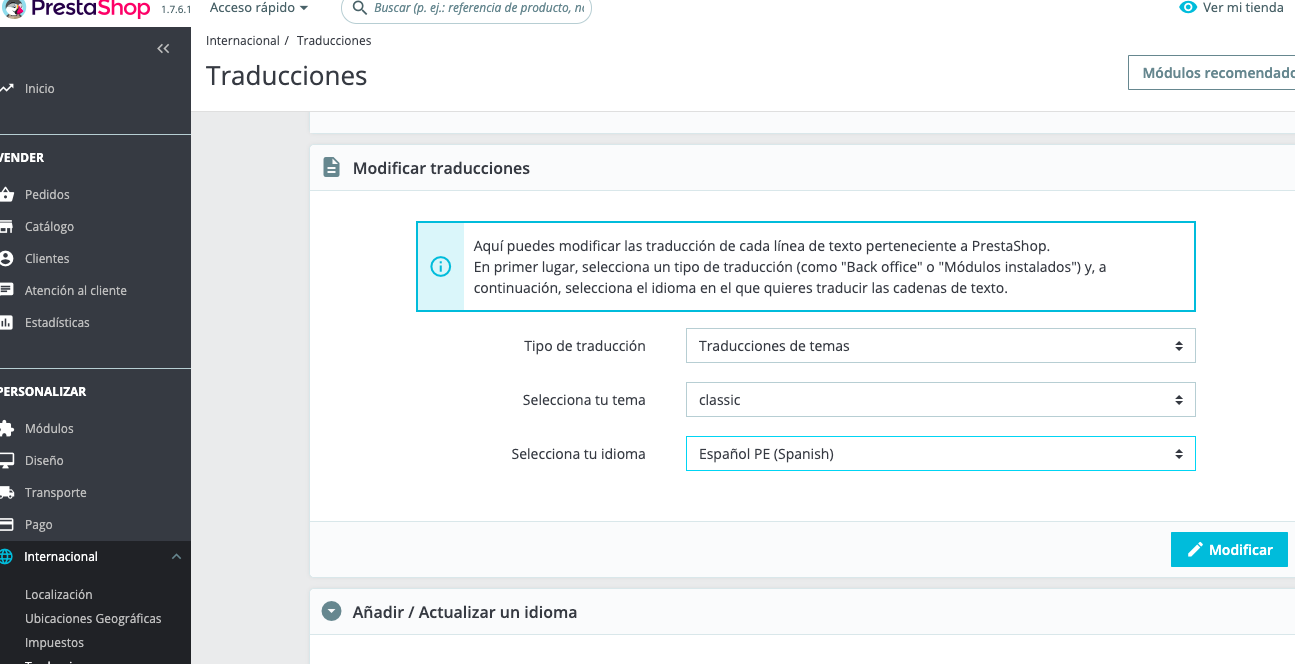Click the Pedidos basket icon
Image resolution: width=1295 pixels, height=664 pixels.
6,195
